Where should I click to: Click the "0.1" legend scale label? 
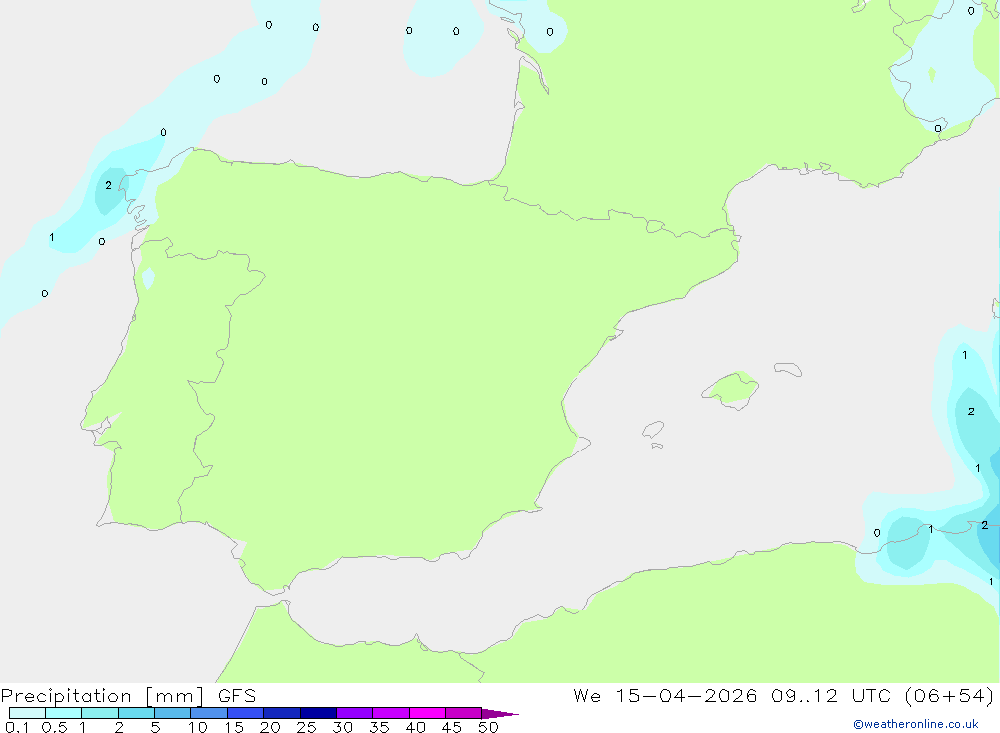click(17, 727)
